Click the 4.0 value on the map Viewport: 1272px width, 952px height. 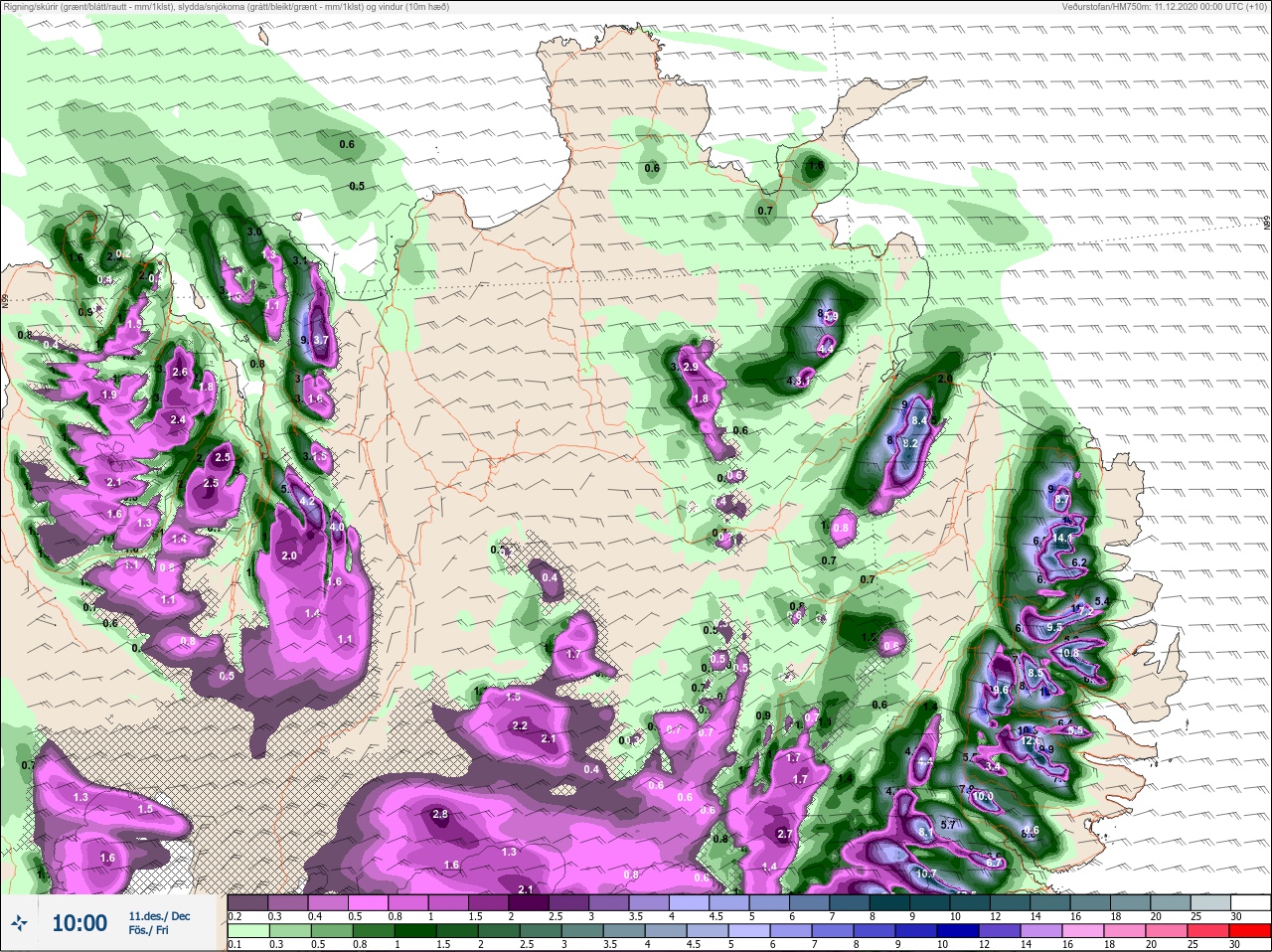pyautogui.click(x=337, y=527)
